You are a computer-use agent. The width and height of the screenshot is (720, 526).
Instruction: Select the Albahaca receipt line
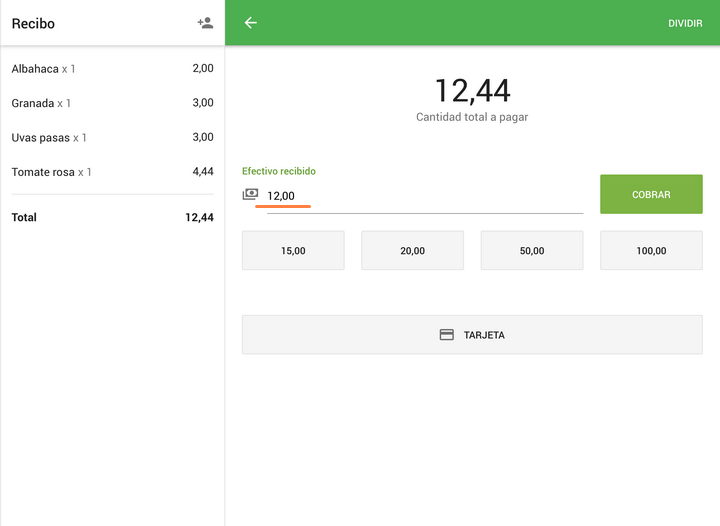(x=112, y=69)
